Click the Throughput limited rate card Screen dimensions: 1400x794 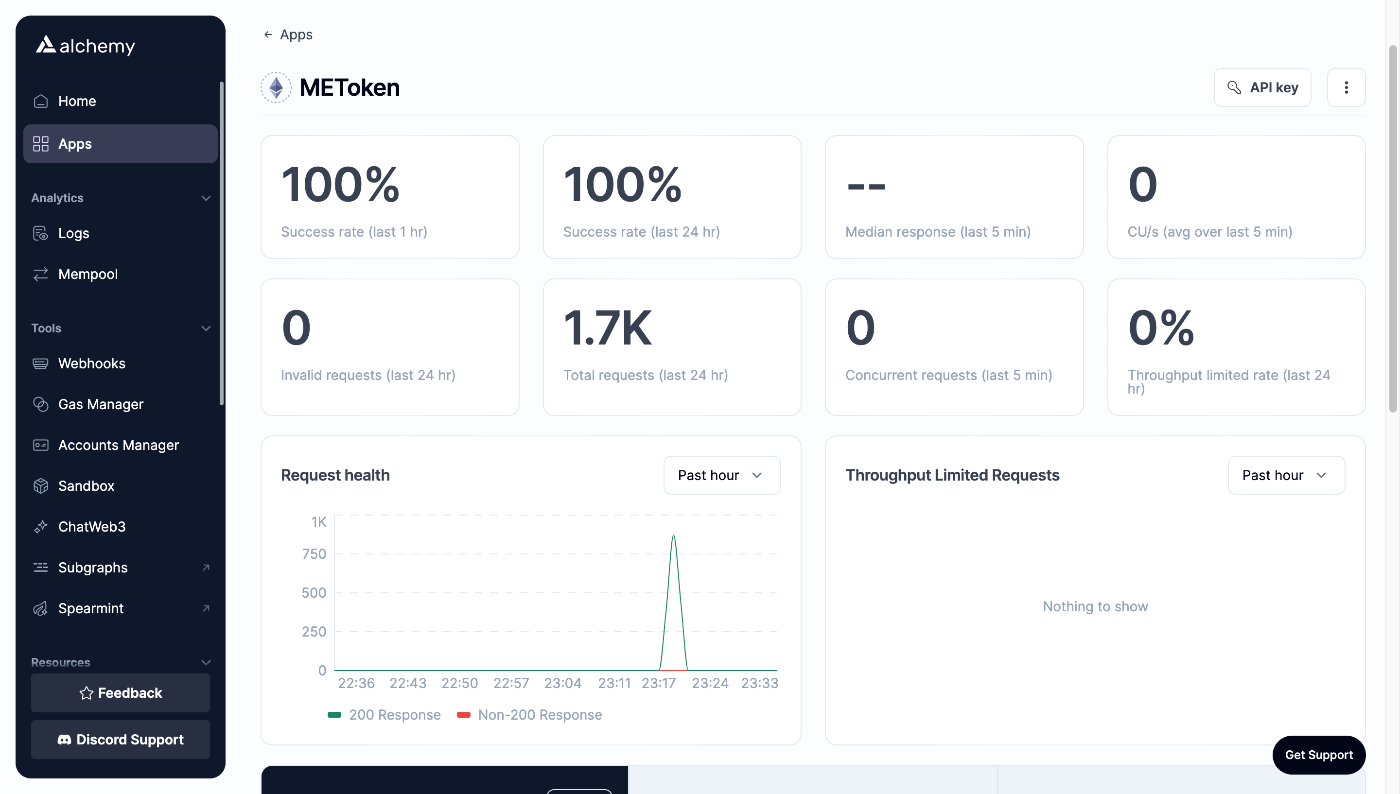(1236, 347)
